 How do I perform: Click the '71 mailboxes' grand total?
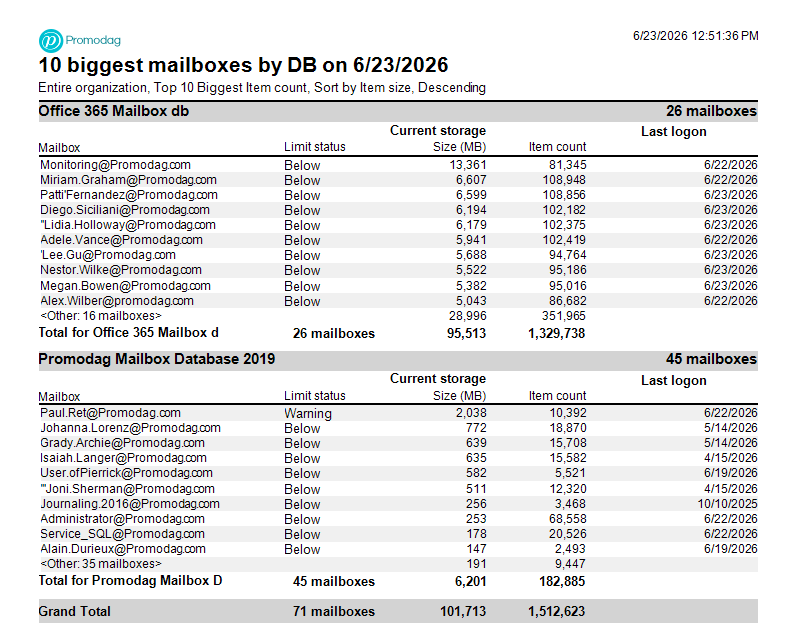pos(334,611)
